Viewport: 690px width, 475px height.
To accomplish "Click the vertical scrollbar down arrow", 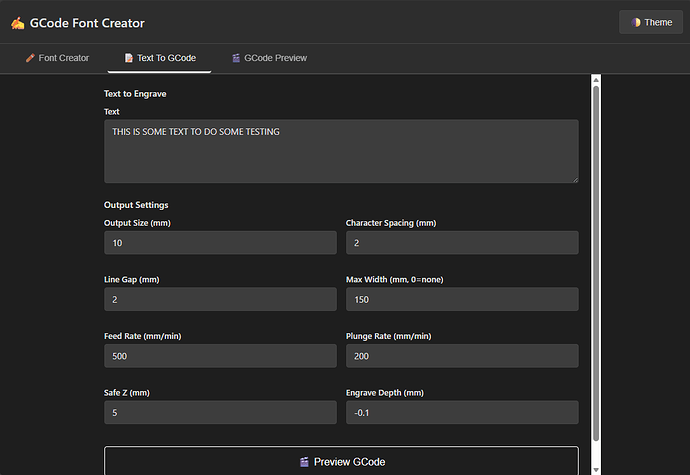I will (x=596, y=469).
